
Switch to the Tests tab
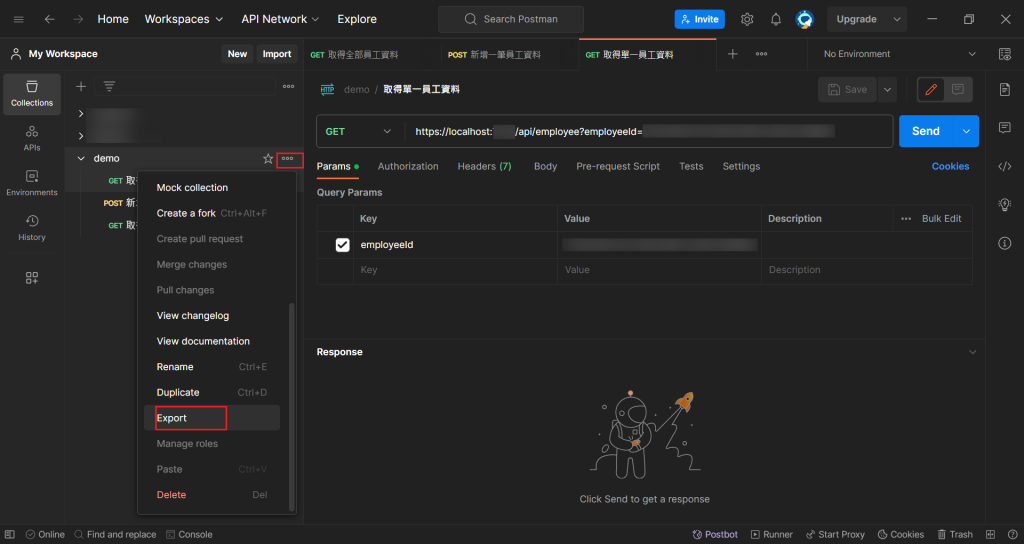pyautogui.click(x=691, y=167)
